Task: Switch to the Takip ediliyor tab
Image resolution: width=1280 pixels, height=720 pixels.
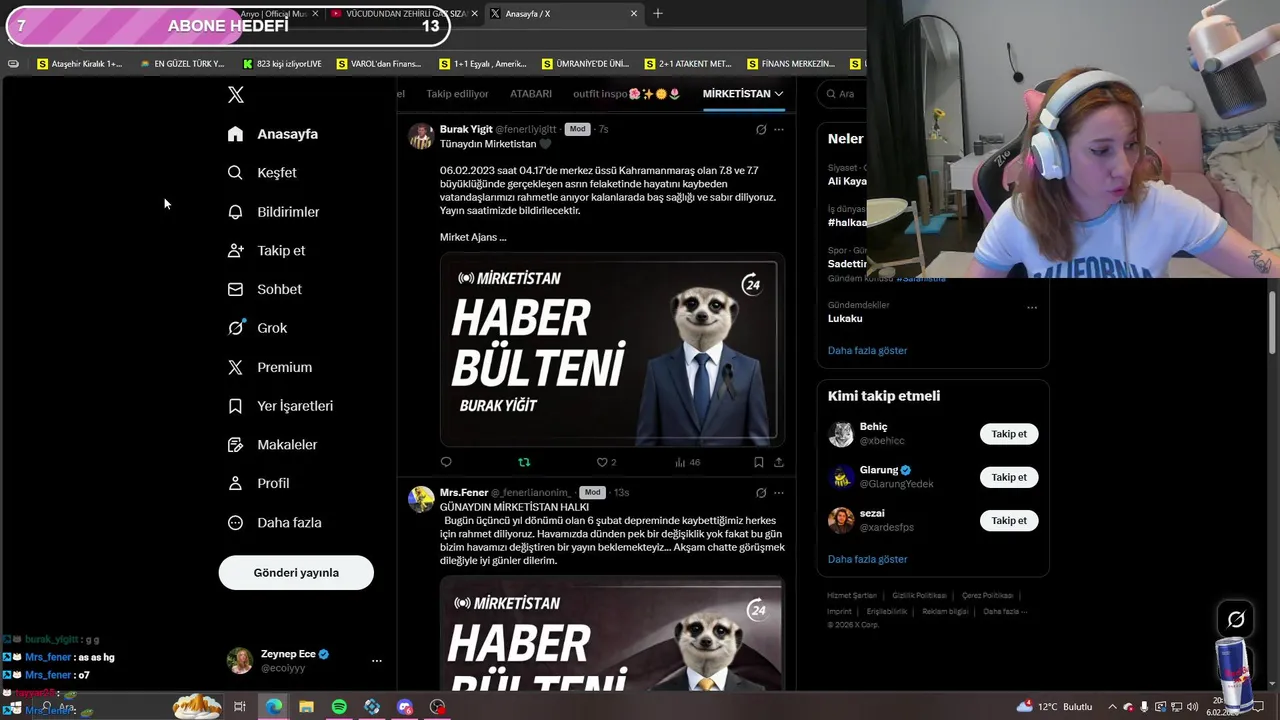Action: pos(457,94)
